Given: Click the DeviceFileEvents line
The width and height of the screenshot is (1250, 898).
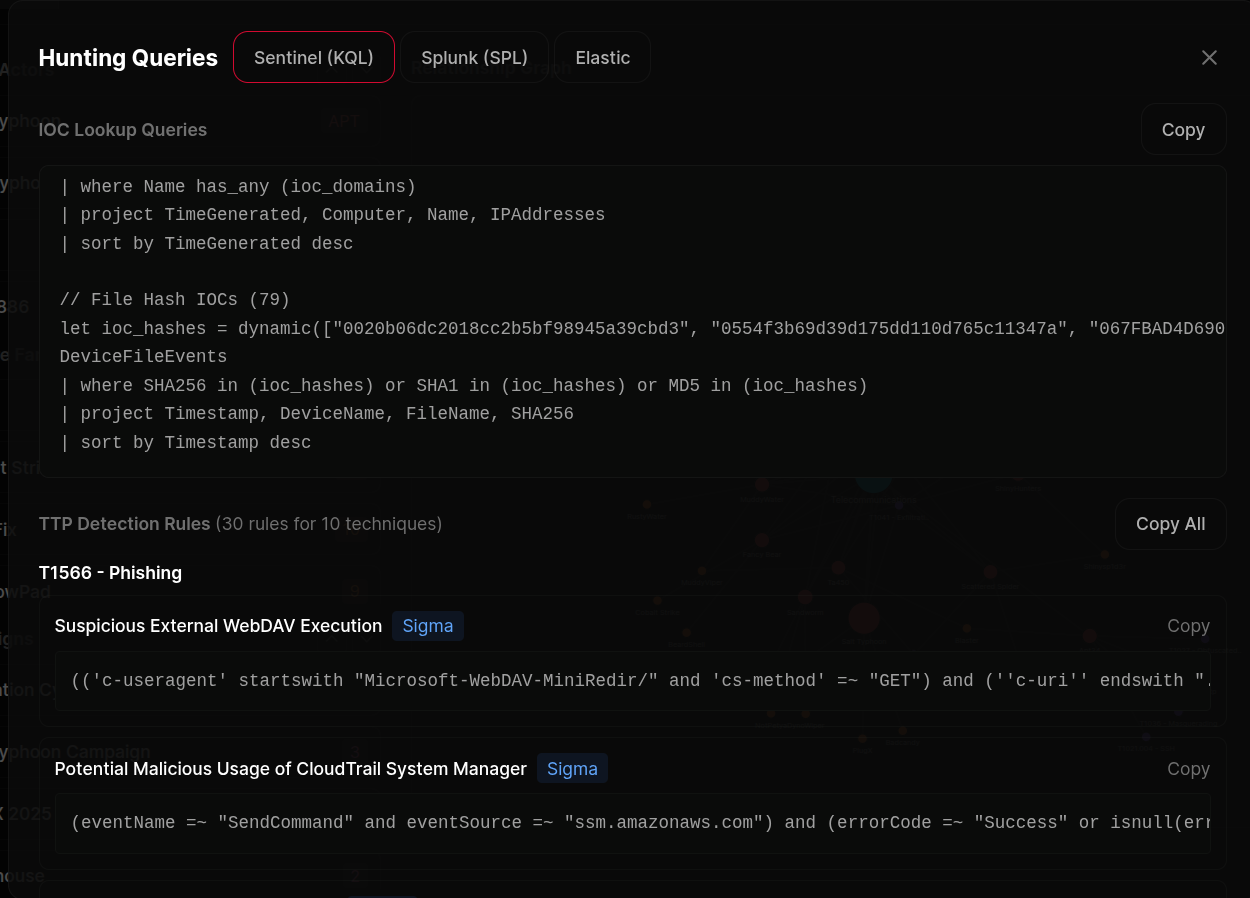Looking at the screenshot, I should coord(143,357).
